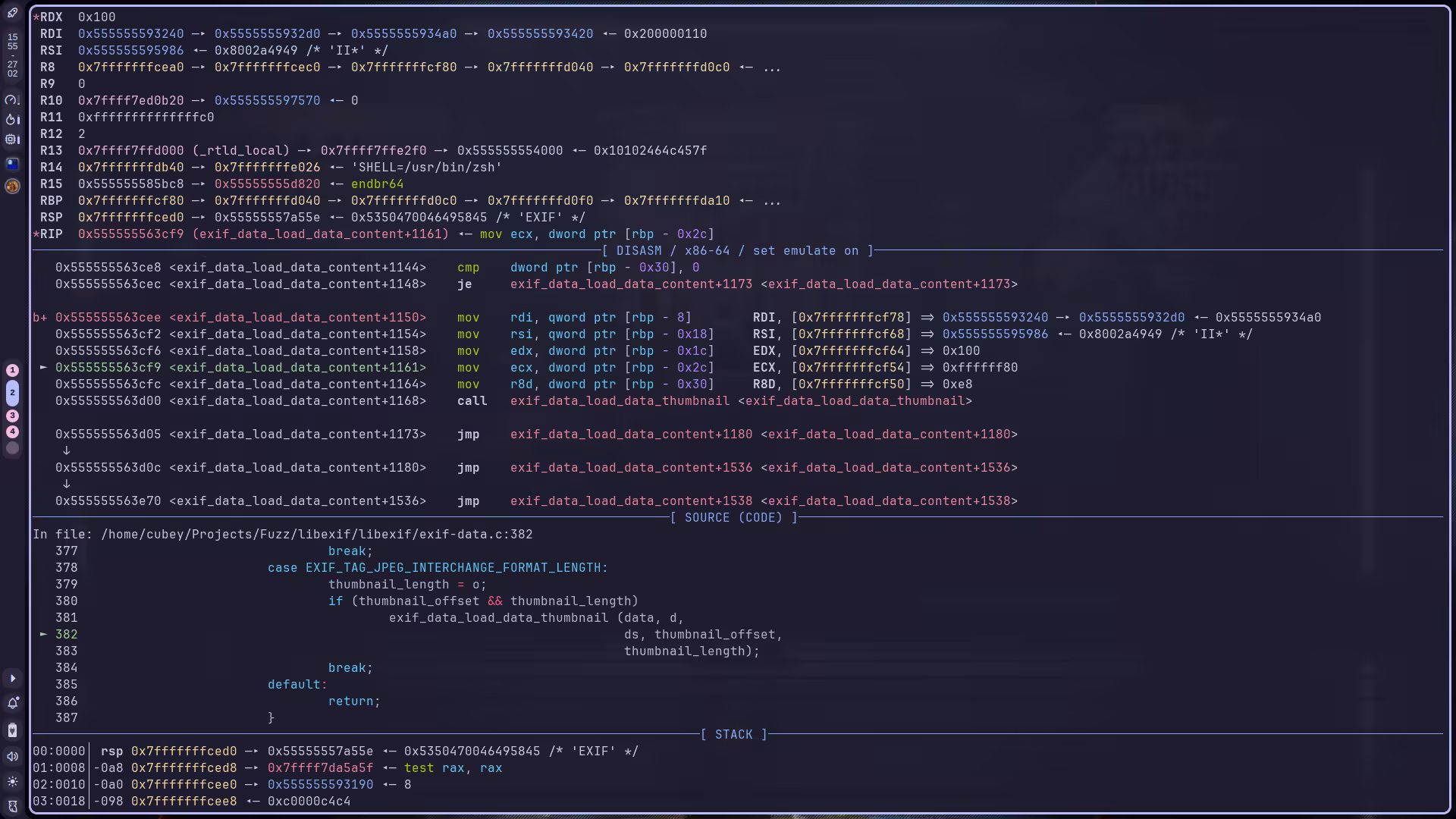
Task: Click the b+ breakpoint marker in disassembly
Action: (x=39, y=318)
